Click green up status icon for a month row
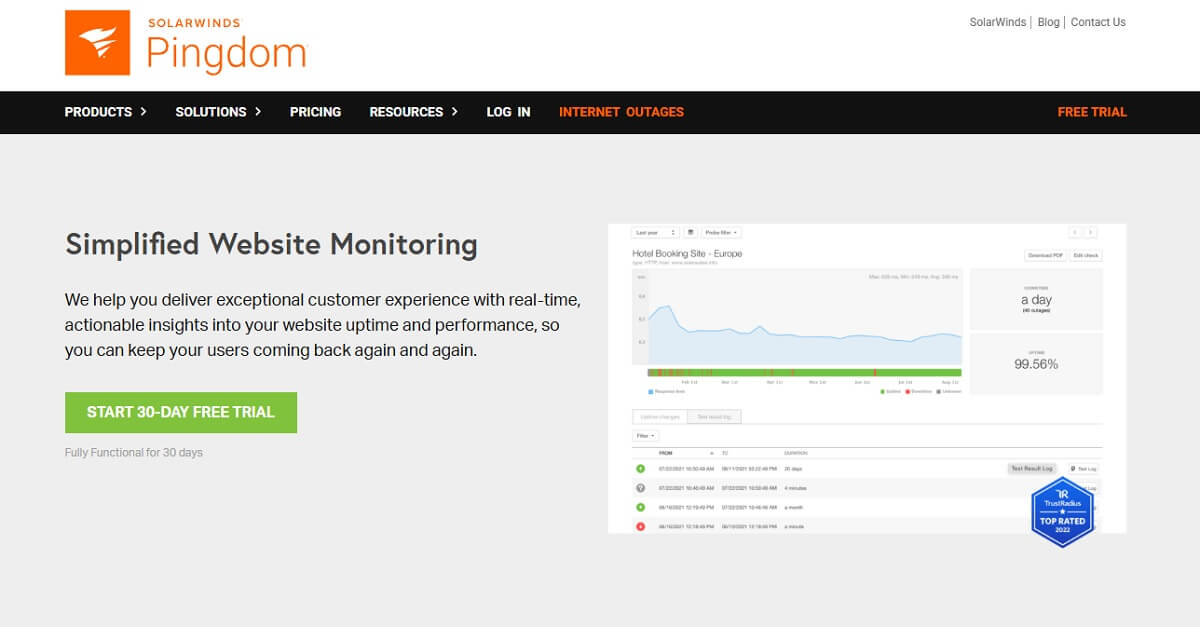This screenshot has height=627, width=1200. pos(640,507)
